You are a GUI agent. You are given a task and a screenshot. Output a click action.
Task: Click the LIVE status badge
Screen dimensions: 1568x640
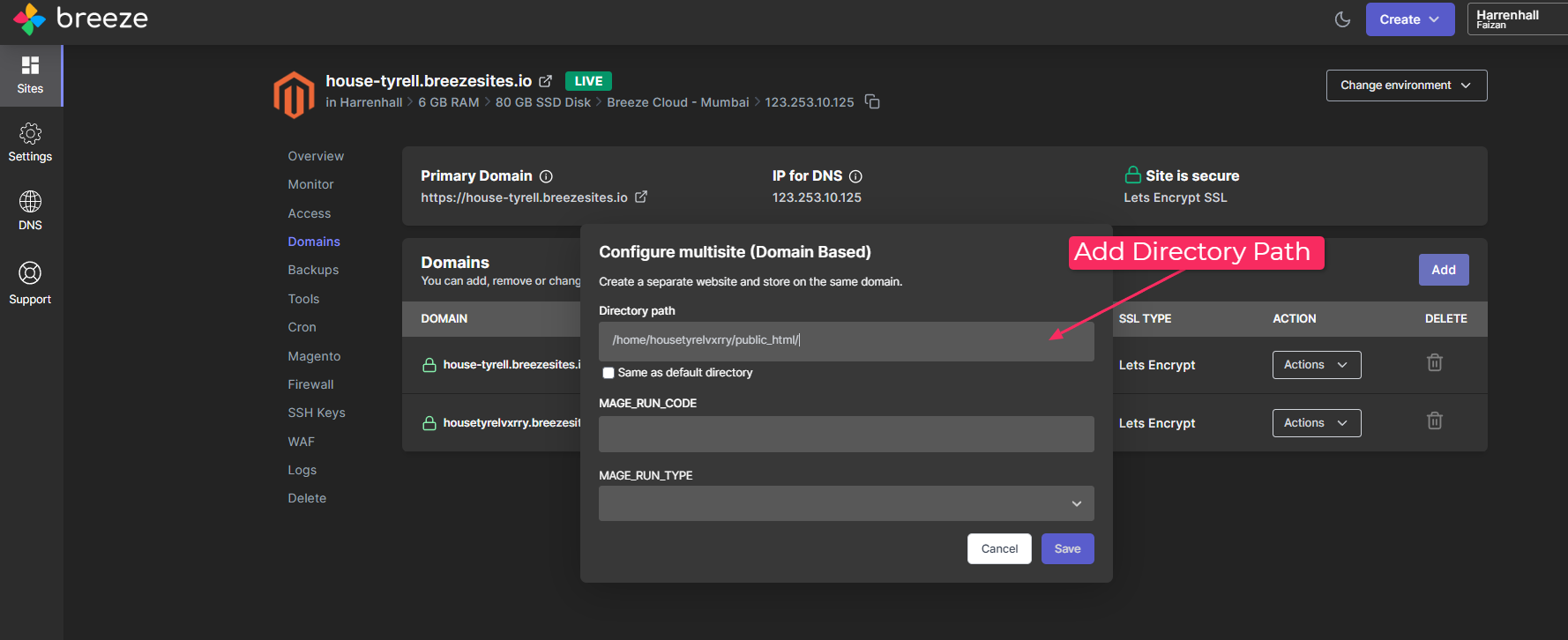[x=588, y=81]
